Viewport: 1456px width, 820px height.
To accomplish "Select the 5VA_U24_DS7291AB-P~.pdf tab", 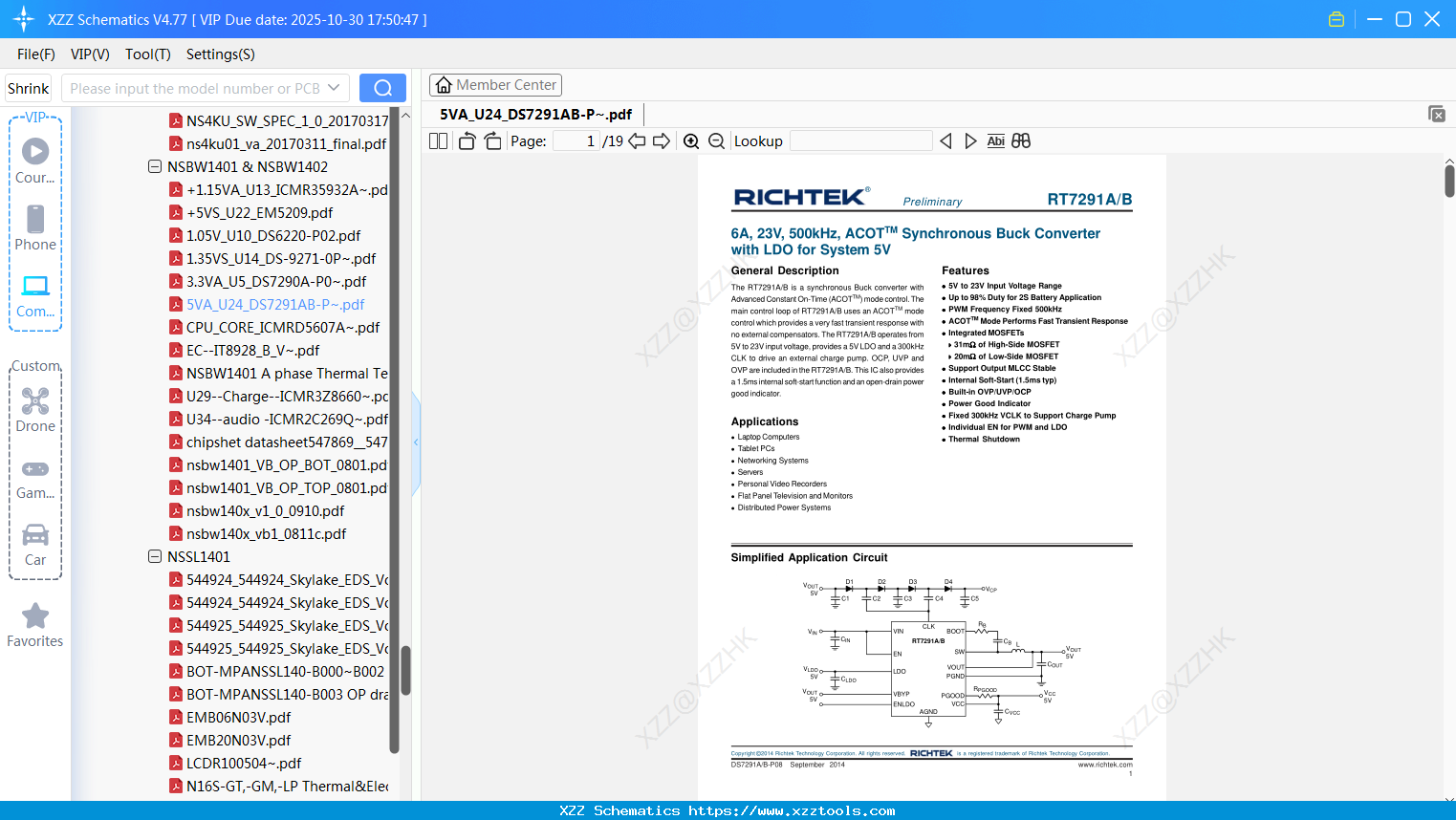I will click(x=535, y=115).
